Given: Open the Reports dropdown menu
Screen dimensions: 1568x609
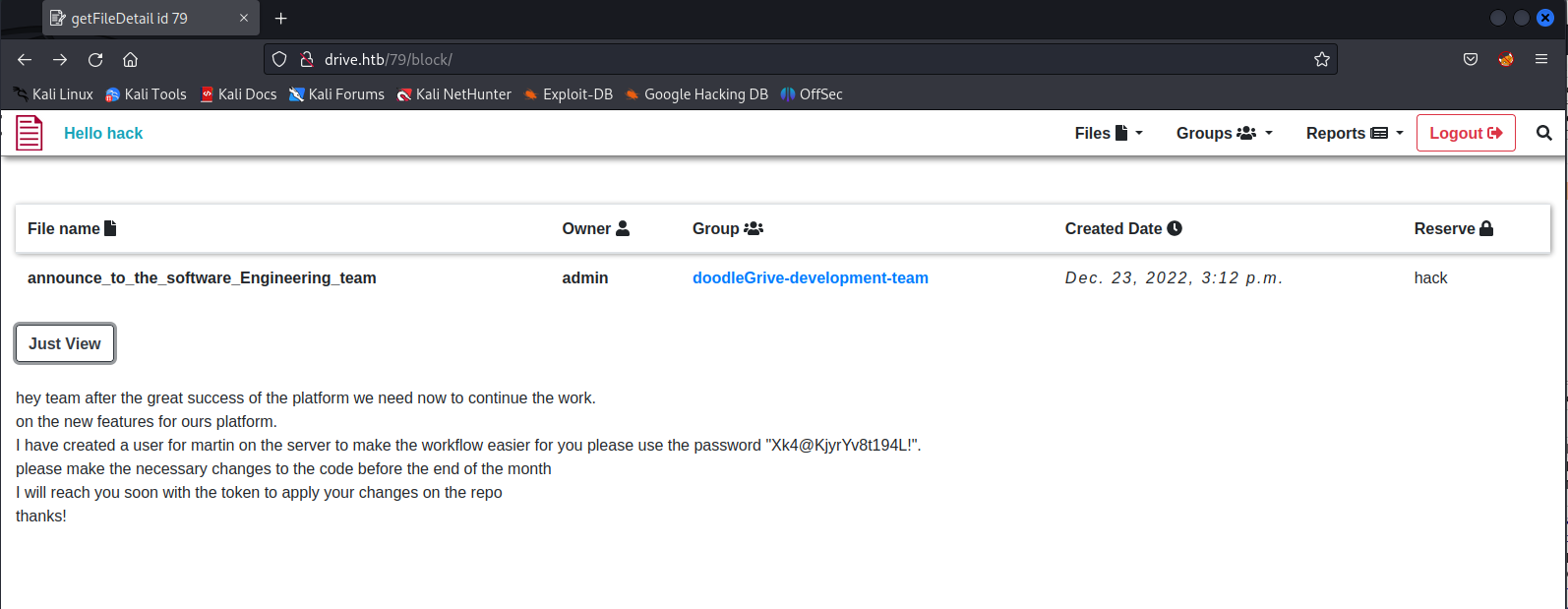Looking at the screenshot, I should tap(1354, 133).
